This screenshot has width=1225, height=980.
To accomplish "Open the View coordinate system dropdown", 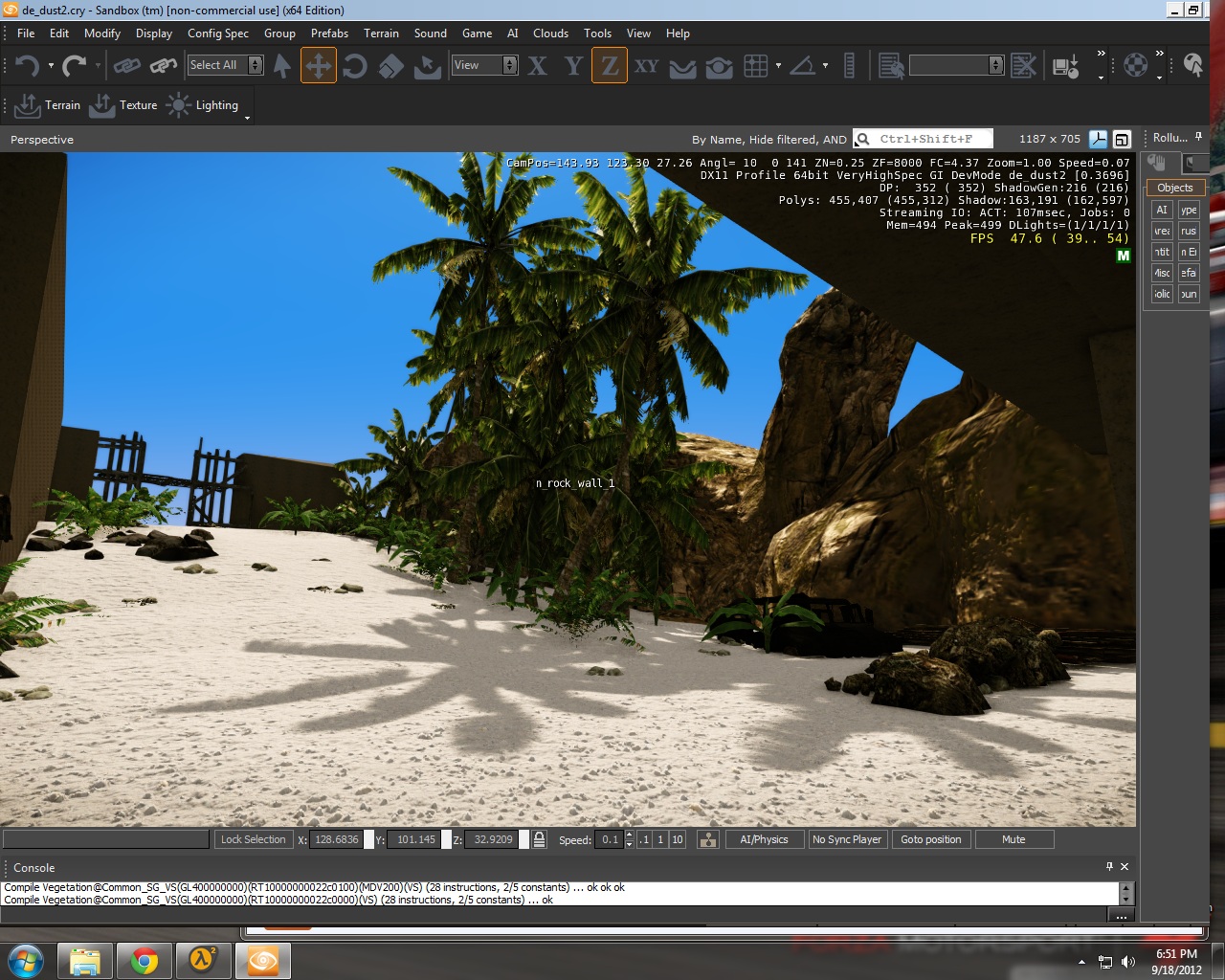I will (x=485, y=65).
